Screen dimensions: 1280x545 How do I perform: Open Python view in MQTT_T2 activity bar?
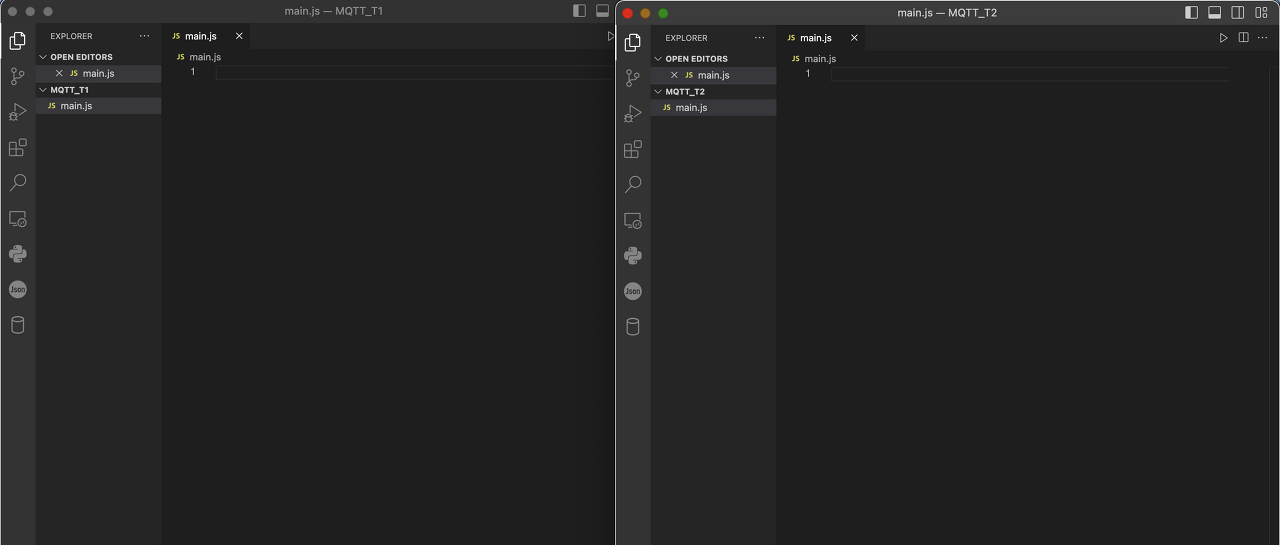[632, 256]
